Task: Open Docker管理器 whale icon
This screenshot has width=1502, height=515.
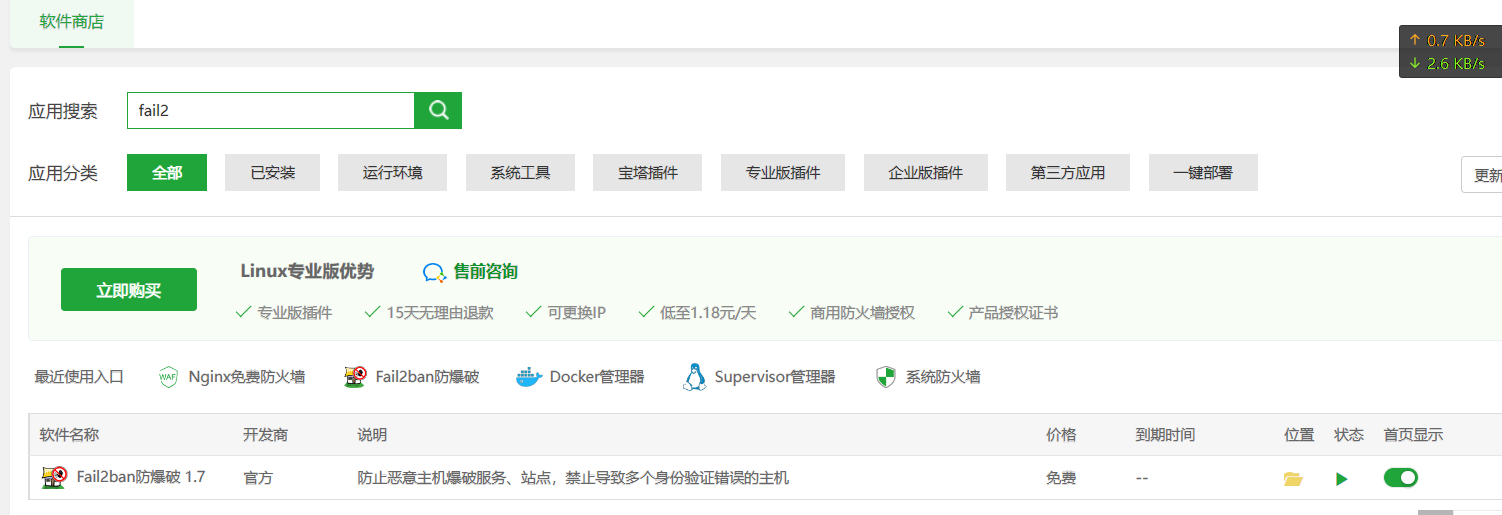Action: point(529,377)
